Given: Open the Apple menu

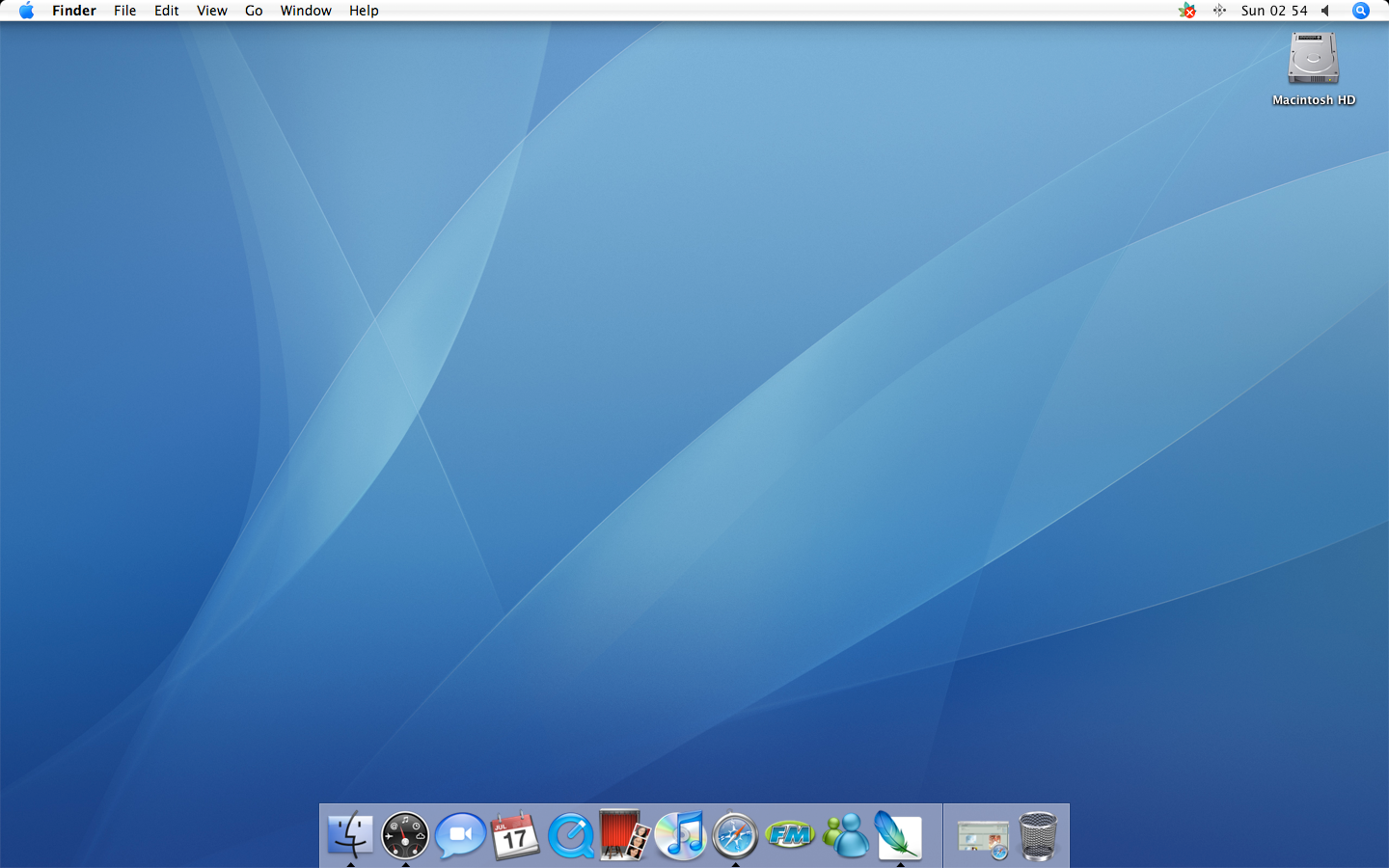Looking at the screenshot, I should [x=26, y=11].
